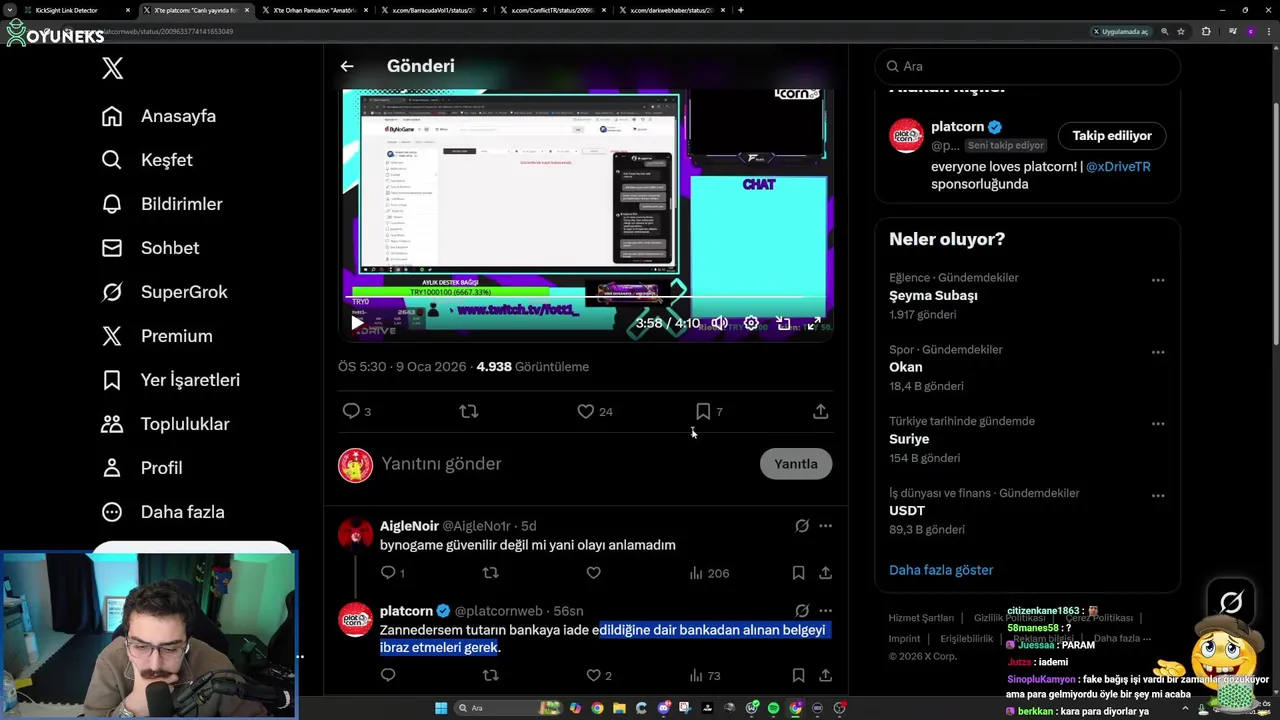The image size is (1280, 720).
Task: Go to Anasayfa in the sidebar
Action: (x=159, y=116)
